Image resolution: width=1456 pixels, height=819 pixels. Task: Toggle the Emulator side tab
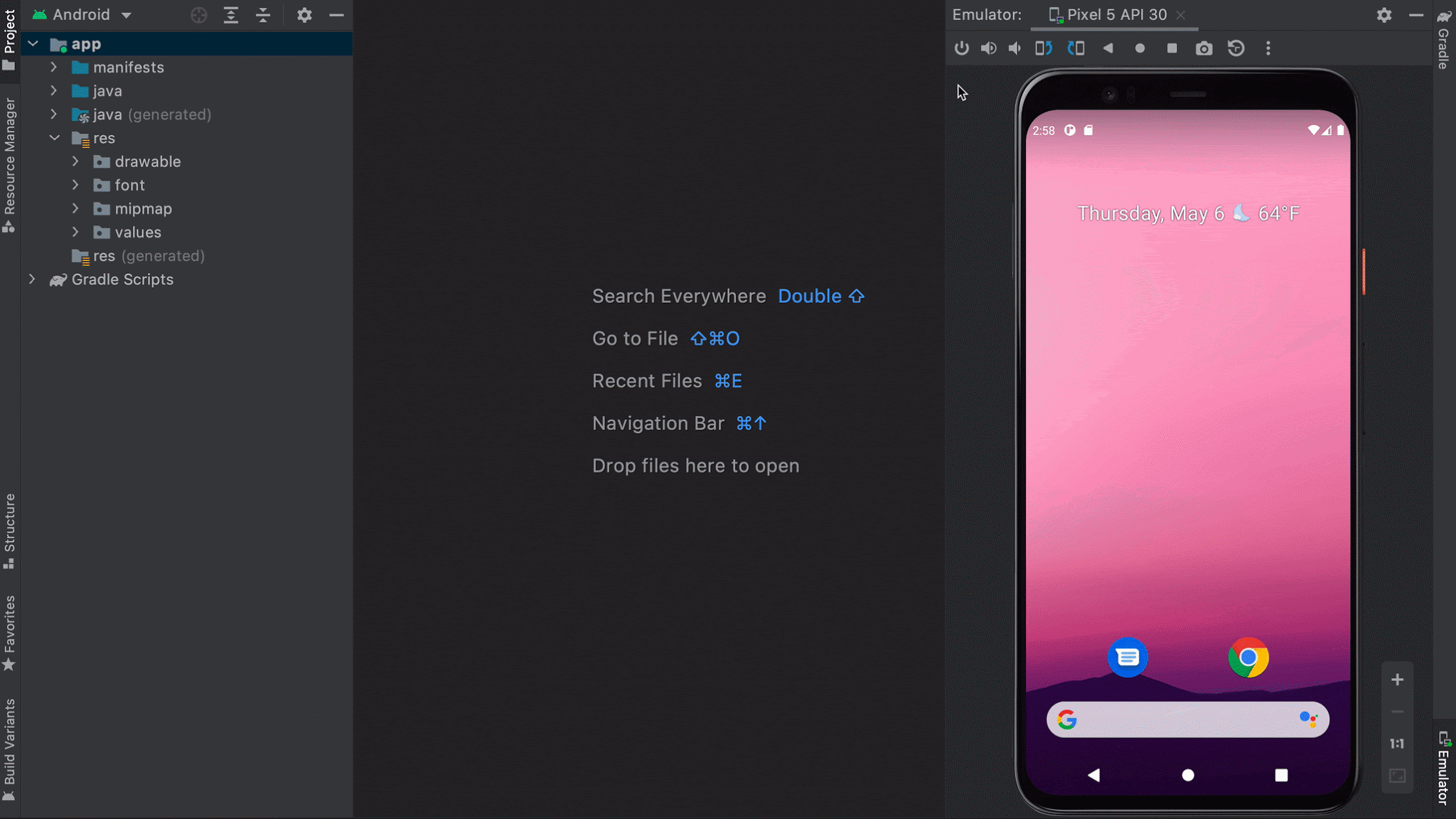[x=1444, y=768]
